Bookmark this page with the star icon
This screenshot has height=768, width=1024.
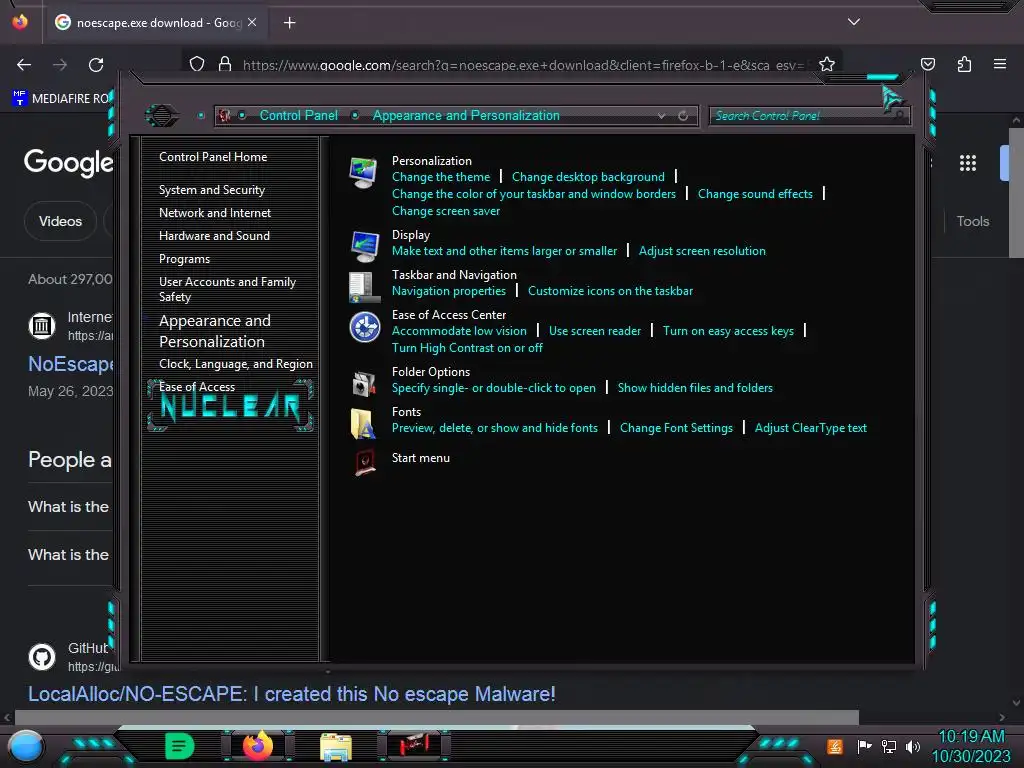click(827, 64)
